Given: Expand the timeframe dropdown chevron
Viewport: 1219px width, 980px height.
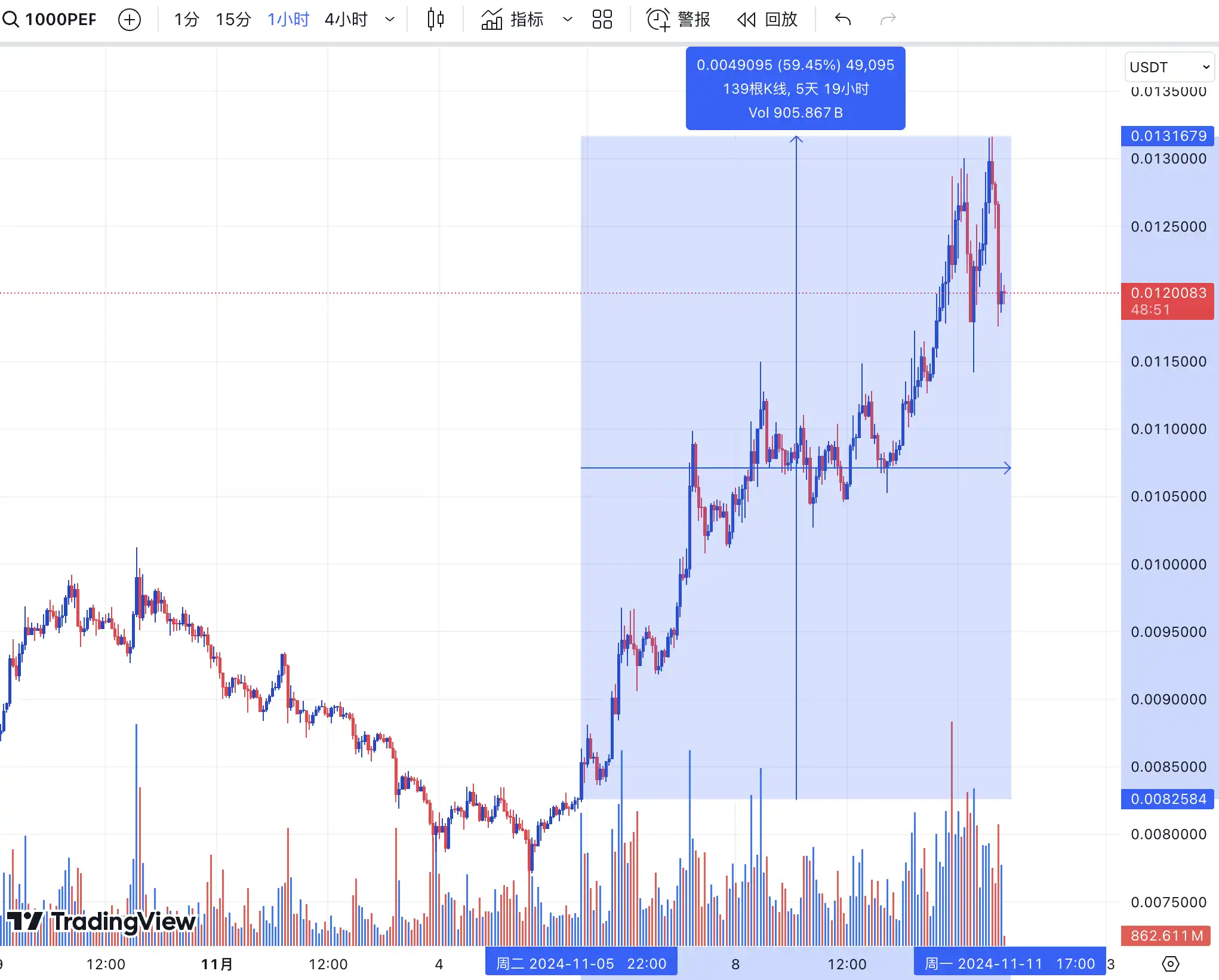Looking at the screenshot, I should tap(390, 20).
